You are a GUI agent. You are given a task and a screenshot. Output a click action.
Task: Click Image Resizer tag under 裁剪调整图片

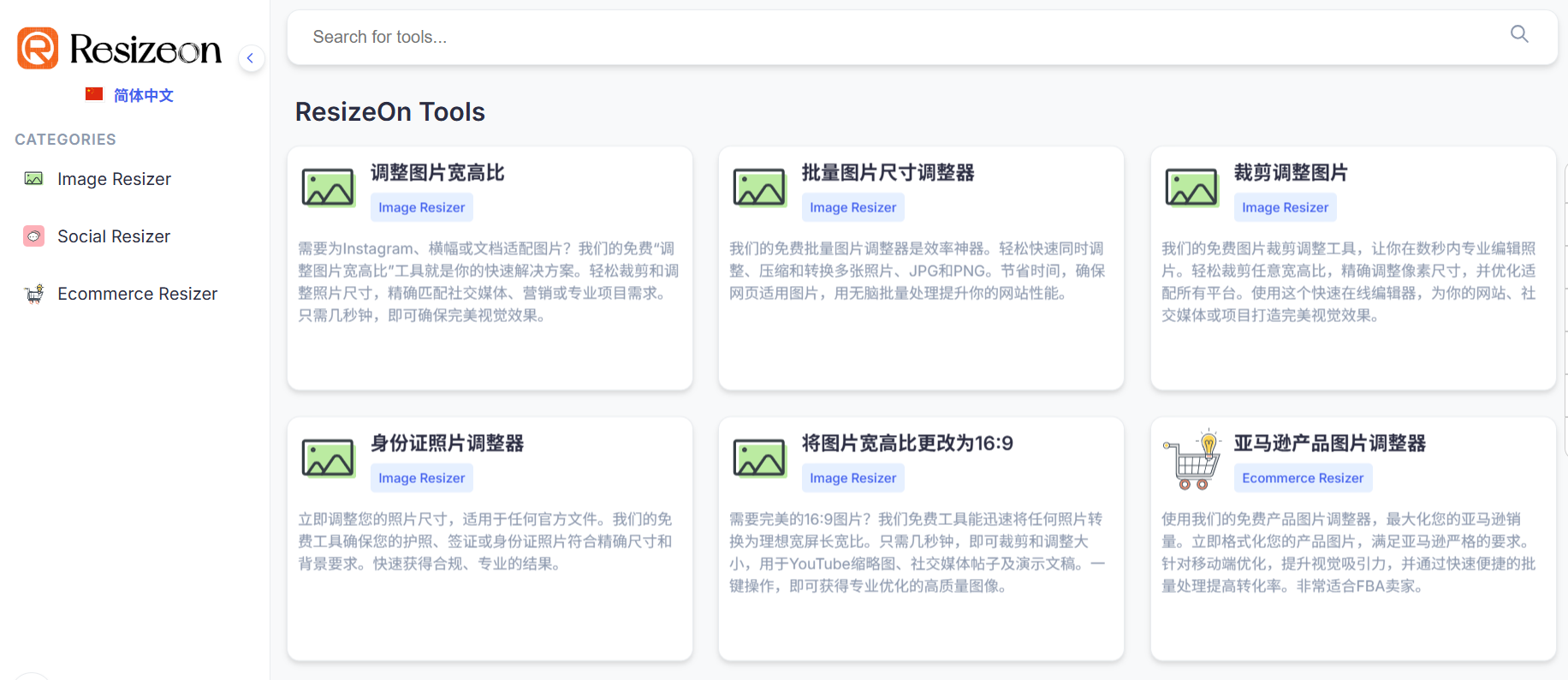pyautogui.click(x=1286, y=207)
